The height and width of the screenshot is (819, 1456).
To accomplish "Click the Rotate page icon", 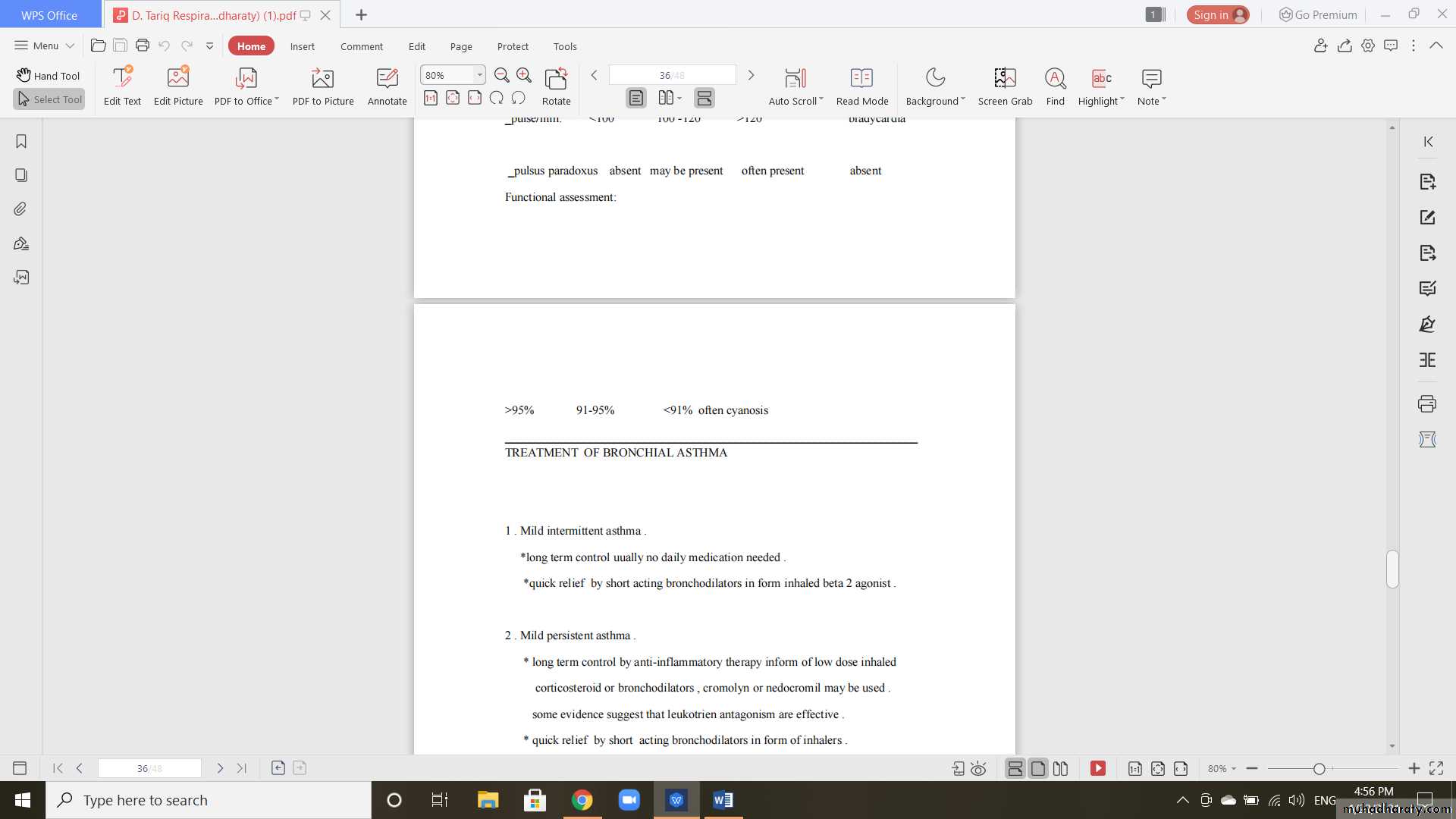I will coord(556,78).
